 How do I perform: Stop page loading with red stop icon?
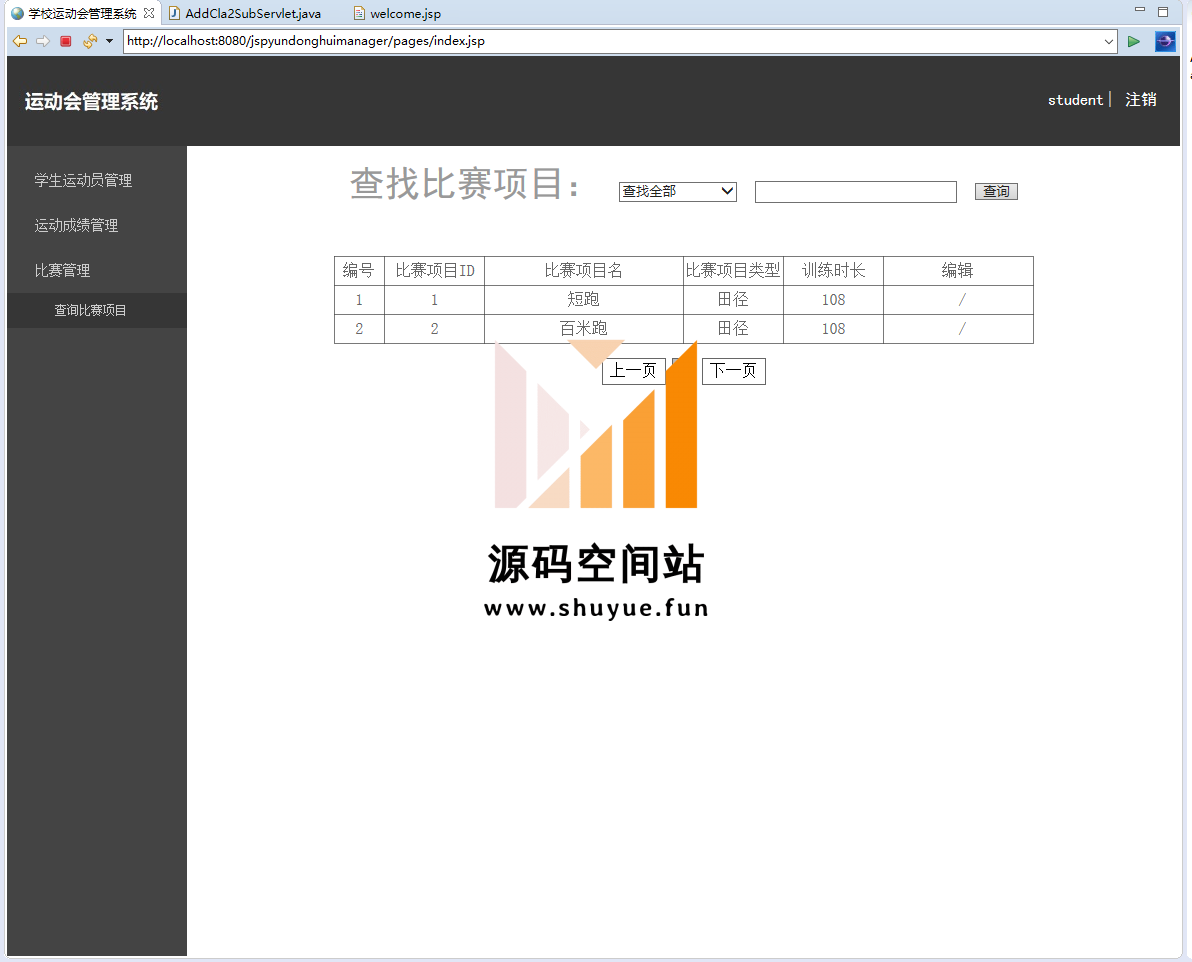(x=66, y=41)
